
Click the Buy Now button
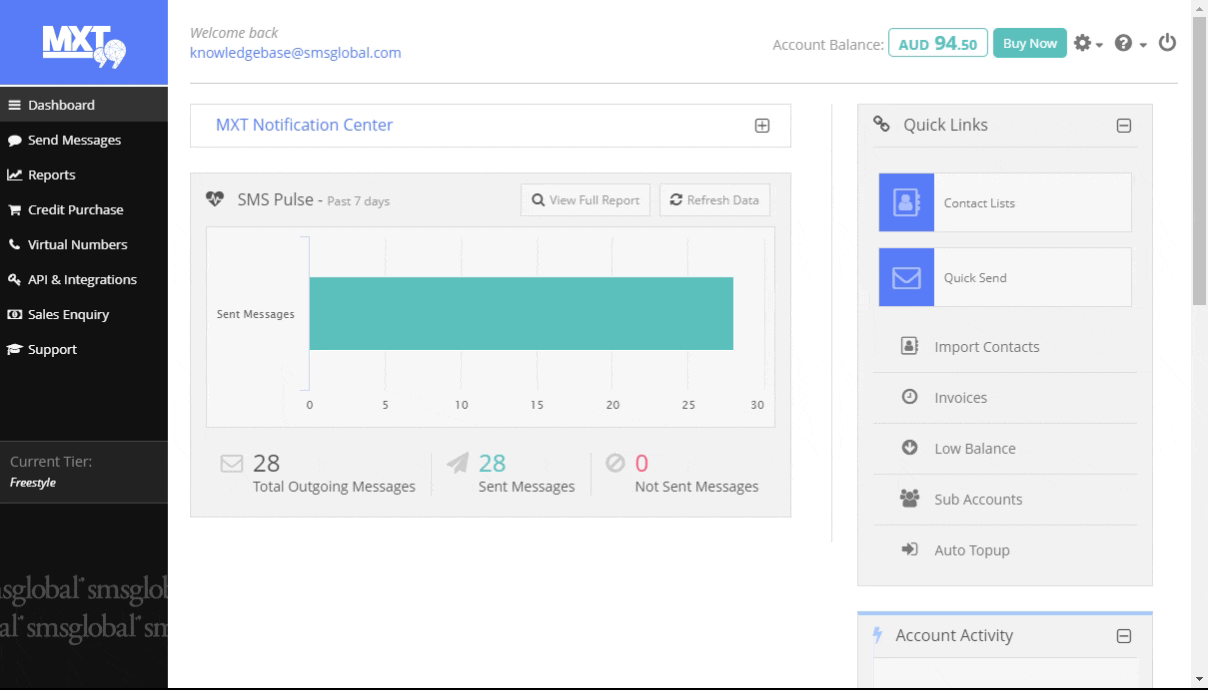pyautogui.click(x=1029, y=43)
